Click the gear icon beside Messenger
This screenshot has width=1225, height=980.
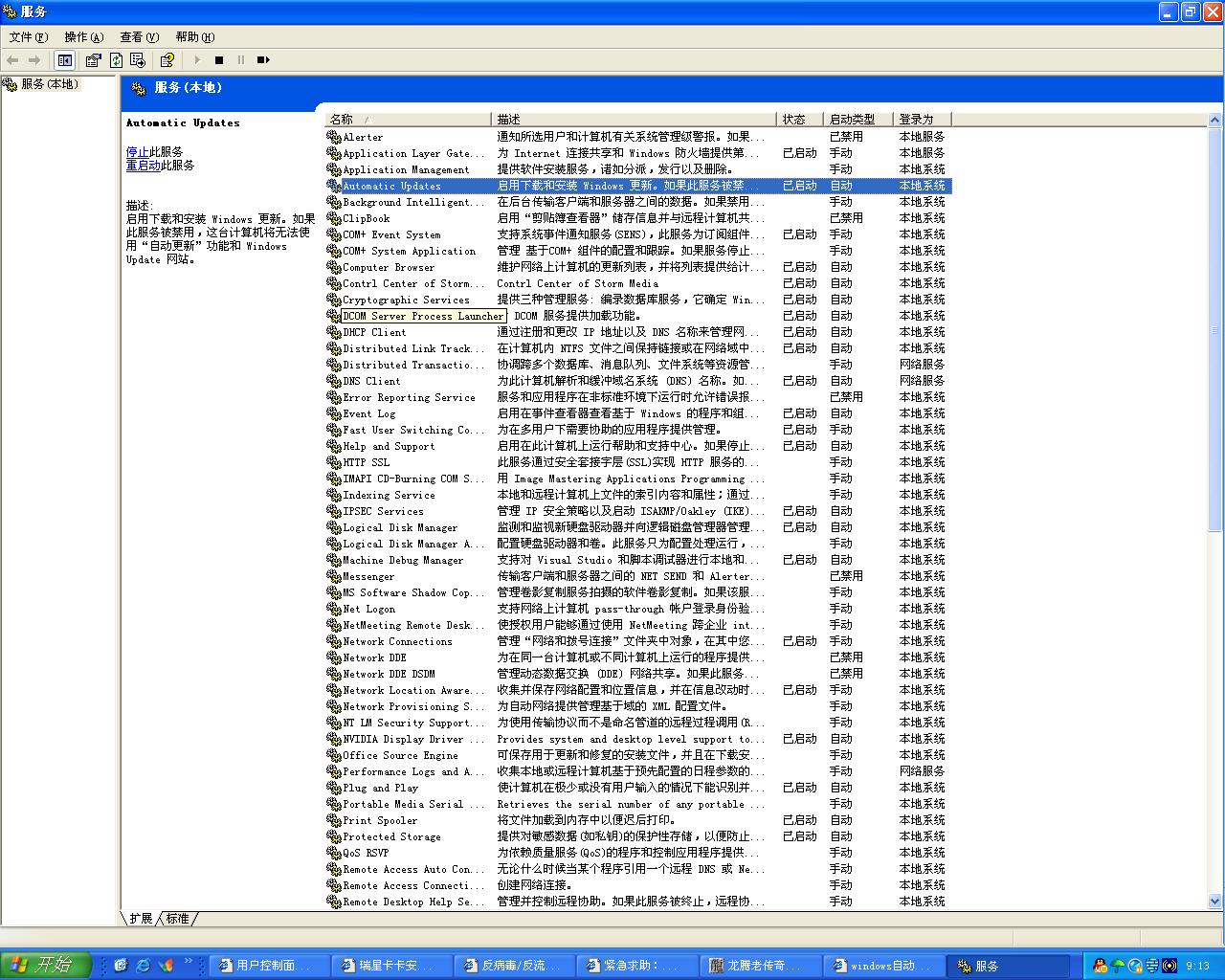(334, 576)
